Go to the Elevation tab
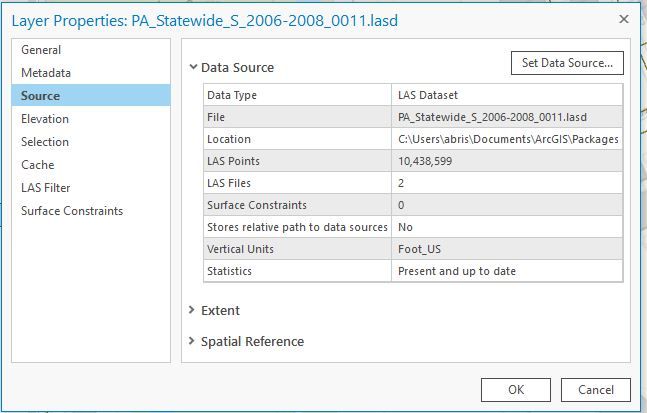The image size is (647, 413). (x=45, y=119)
